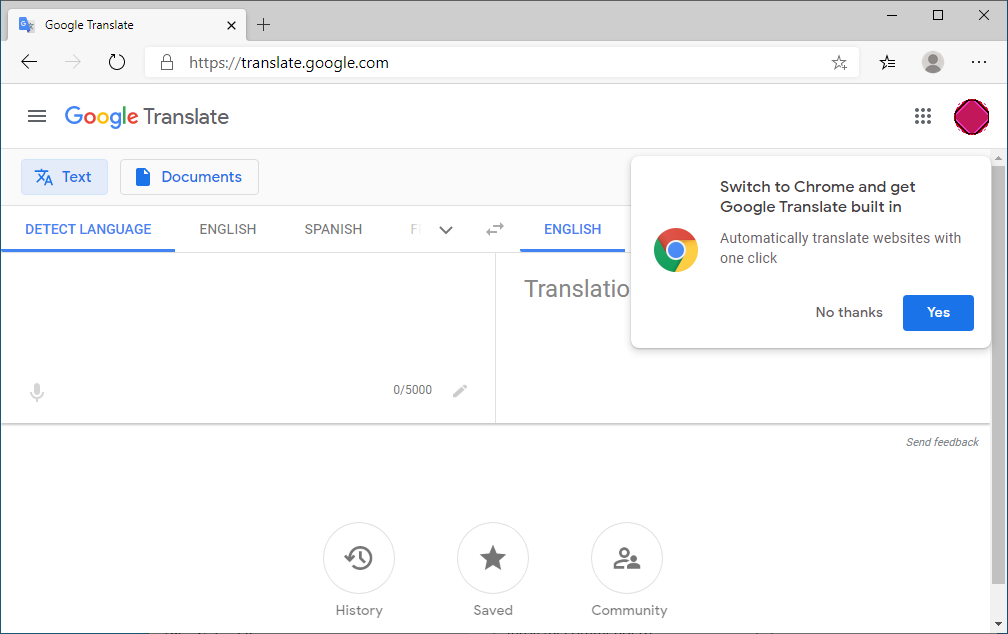Open translation History
Image resolution: width=1008 pixels, height=634 pixels.
[359, 557]
